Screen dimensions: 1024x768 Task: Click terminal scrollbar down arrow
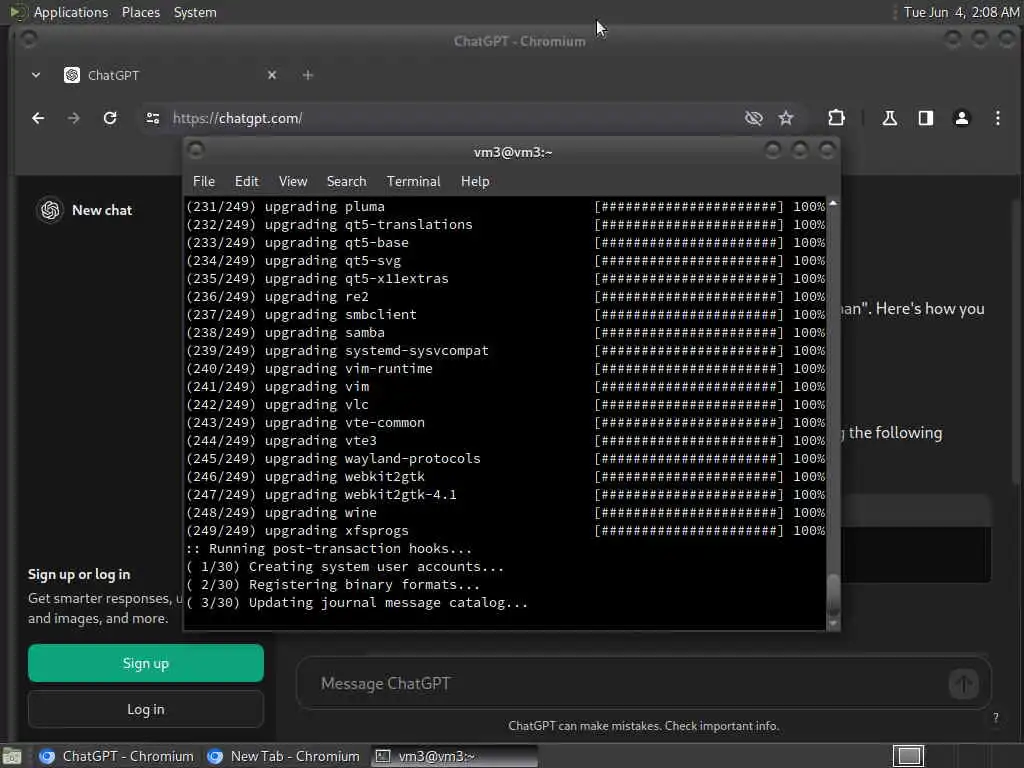coord(833,624)
